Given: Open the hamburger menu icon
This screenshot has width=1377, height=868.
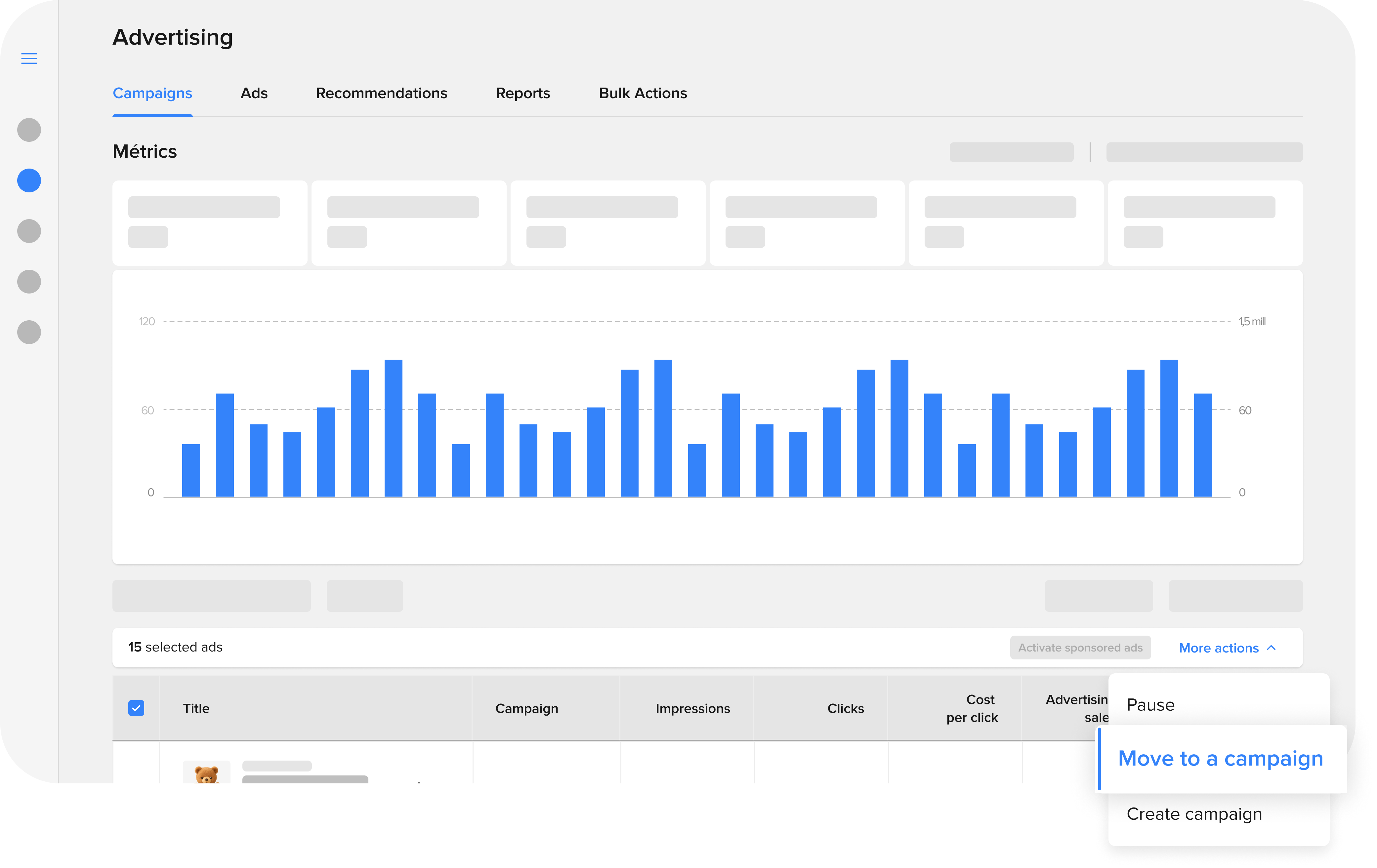Looking at the screenshot, I should (x=29, y=58).
